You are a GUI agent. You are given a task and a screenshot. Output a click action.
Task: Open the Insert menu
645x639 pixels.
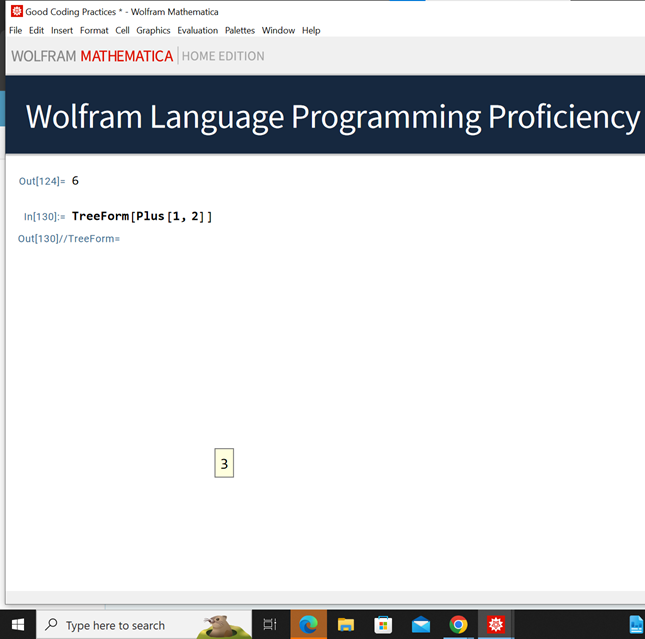pos(62,30)
